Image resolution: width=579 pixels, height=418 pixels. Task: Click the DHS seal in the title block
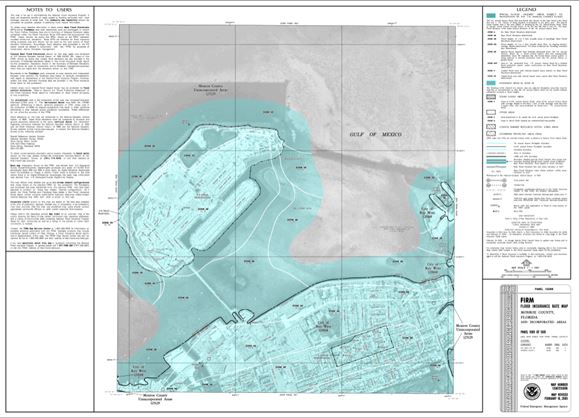pos(531,391)
